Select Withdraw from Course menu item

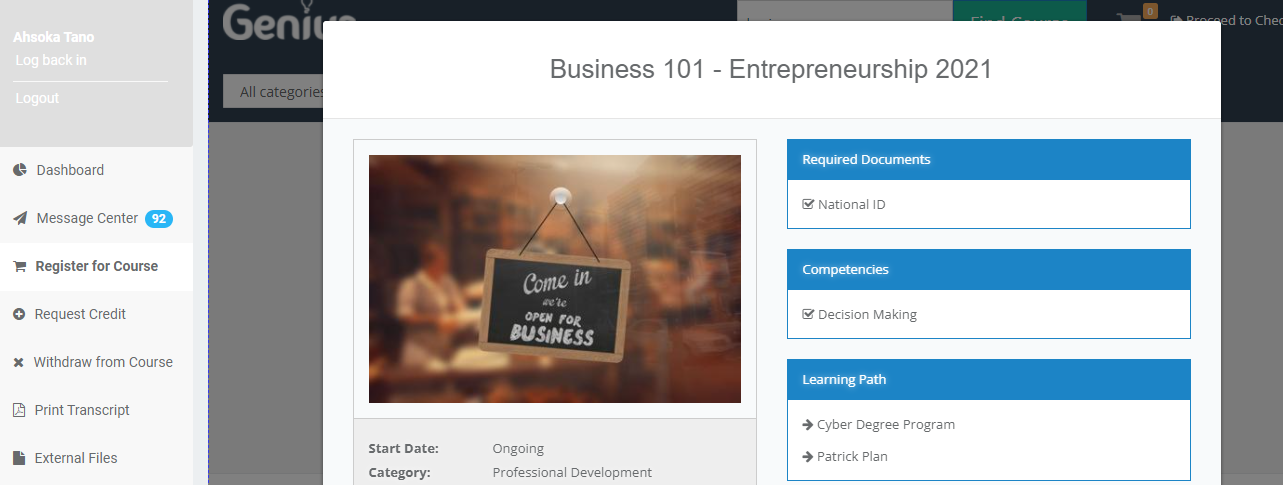(x=103, y=362)
